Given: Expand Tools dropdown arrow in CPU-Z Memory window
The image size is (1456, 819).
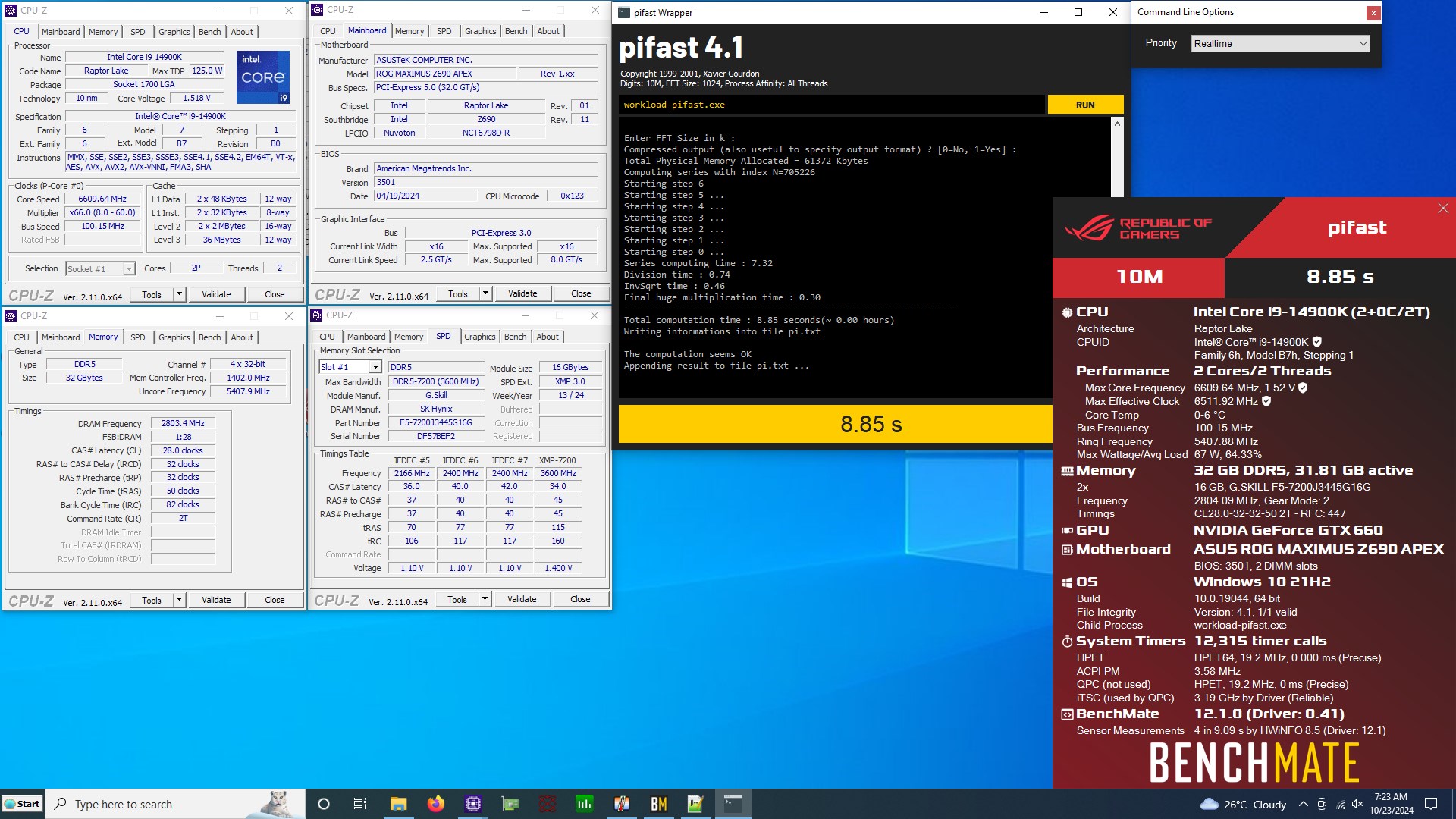Looking at the screenshot, I should coord(179,600).
